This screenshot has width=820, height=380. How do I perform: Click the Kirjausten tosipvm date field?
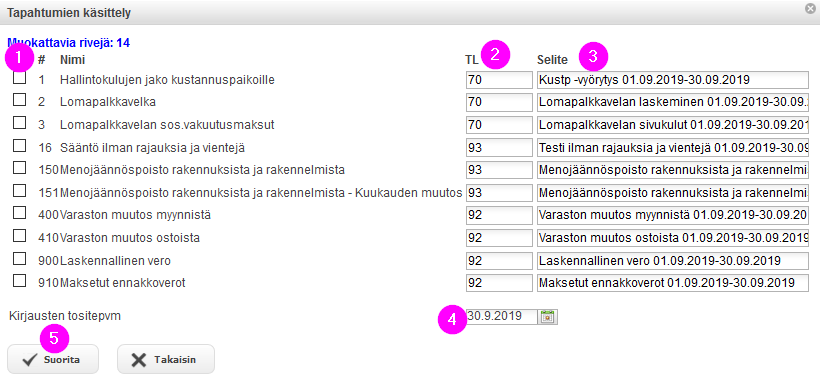(502, 316)
